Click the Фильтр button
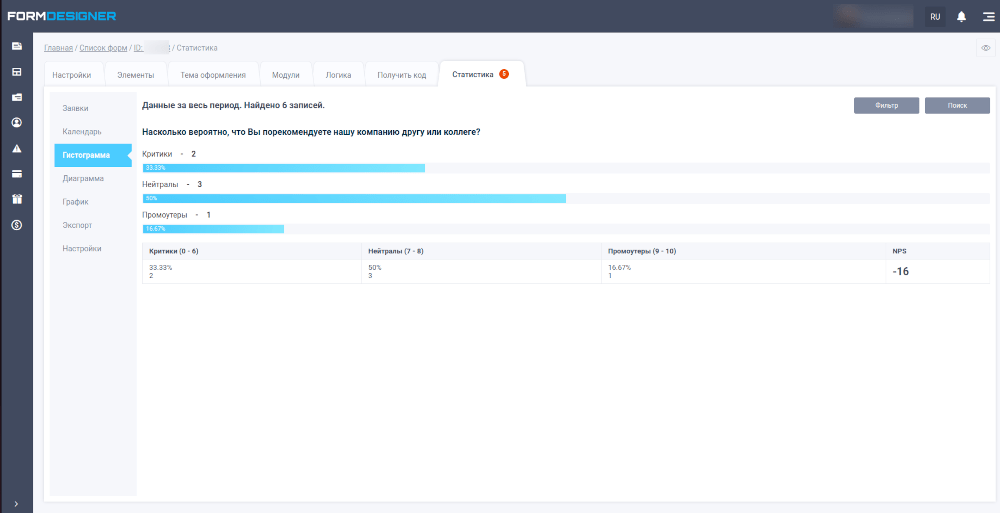Image resolution: width=1000 pixels, height=513 pixels. [x=886, y=105]
